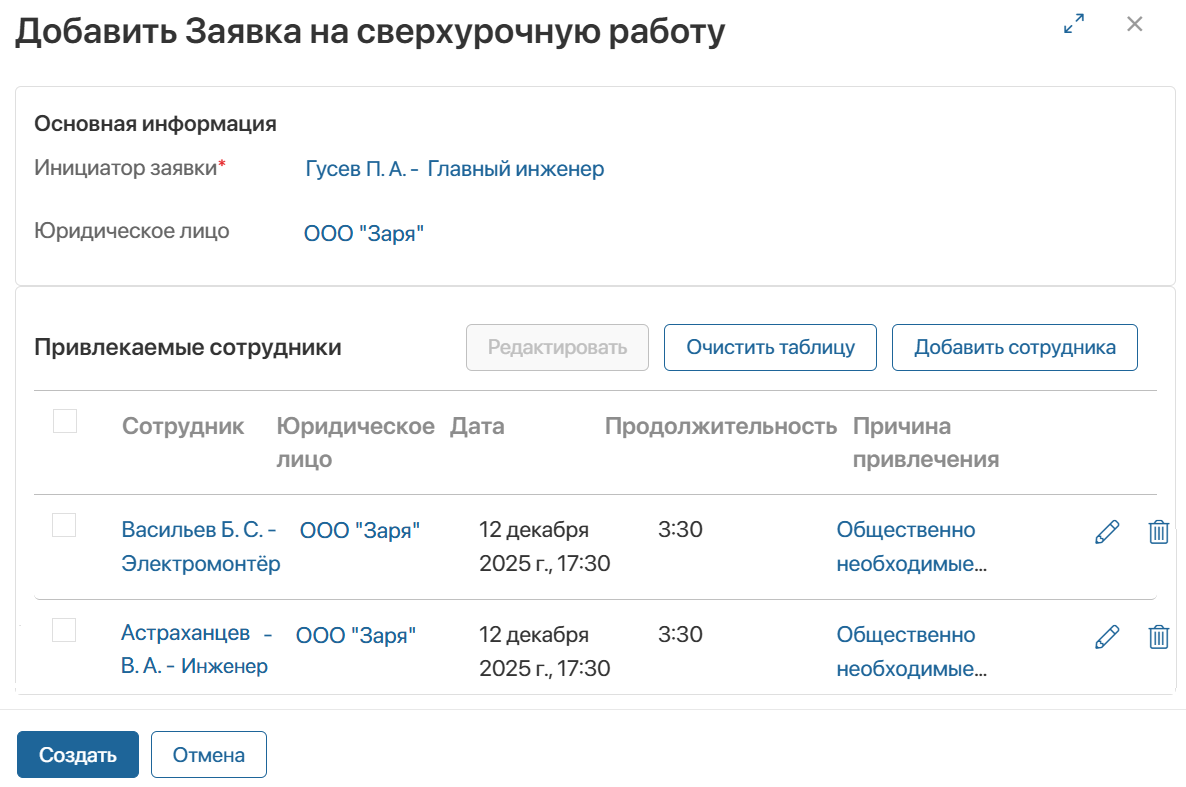Viewport: 1186px width, 787px height.
Task: Click the Продолжительность column header
Action: (721, 426)
